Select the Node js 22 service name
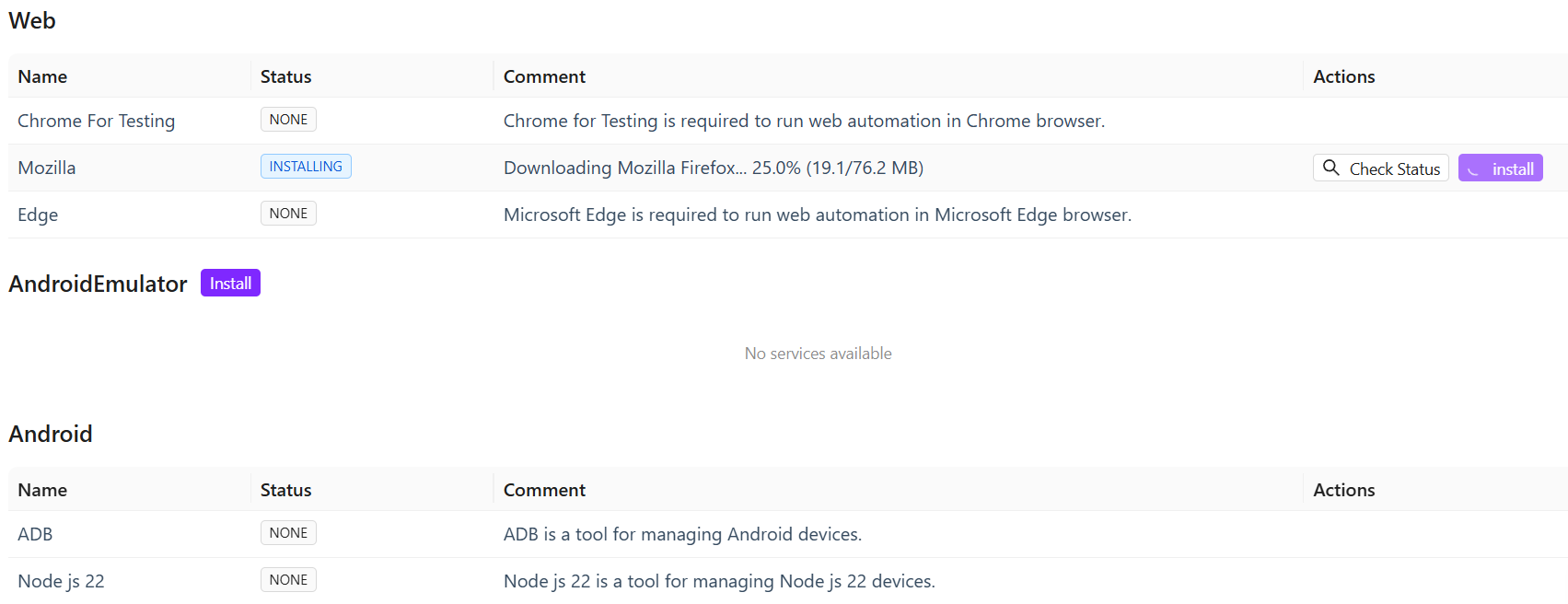This screenshot has height=604, width=1568. pyautogui.click(x=61, y=581)
